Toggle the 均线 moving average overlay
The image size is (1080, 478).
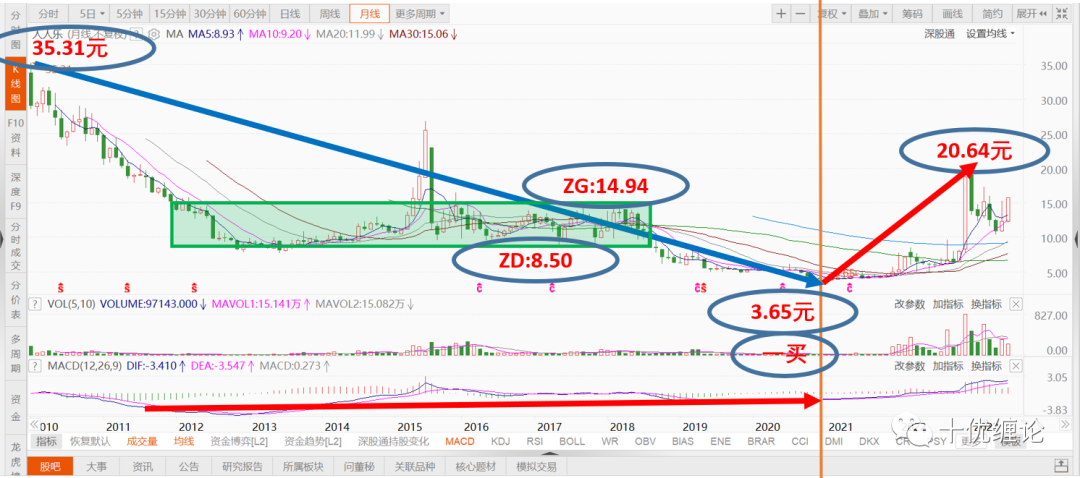pyautogui.click(x=184, y=441)
